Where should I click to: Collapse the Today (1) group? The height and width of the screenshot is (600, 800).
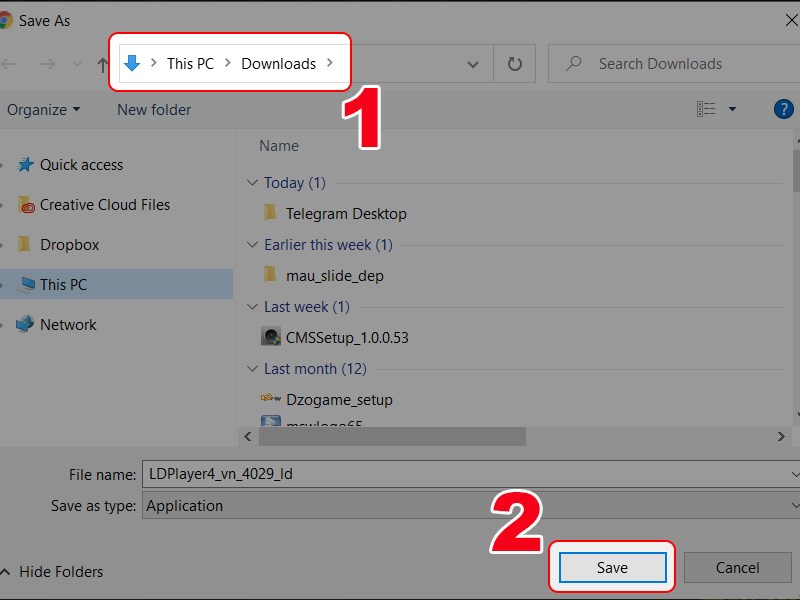pos(251,183)
